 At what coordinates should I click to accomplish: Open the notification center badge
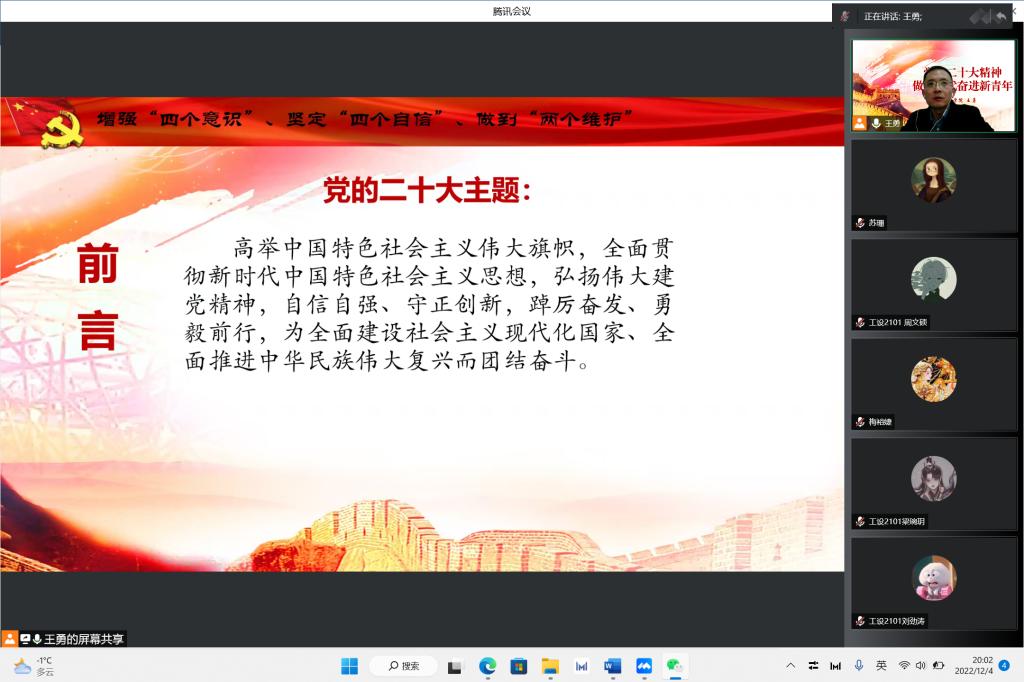pyautogui.click(x=1004, y=665)
